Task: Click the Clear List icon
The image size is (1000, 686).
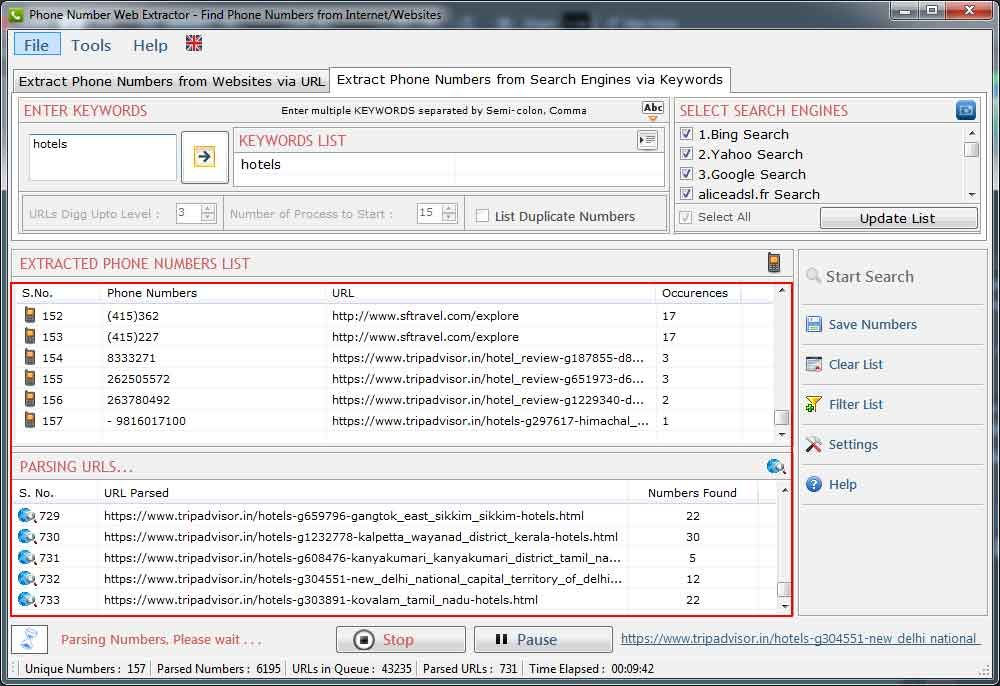Action: [814, 364]
